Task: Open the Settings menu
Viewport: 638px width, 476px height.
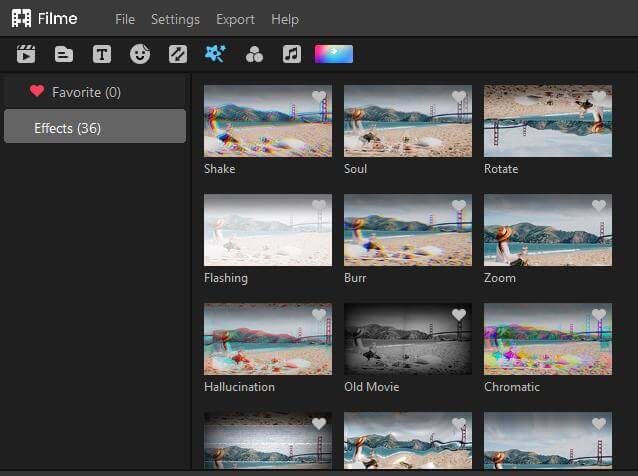Action: [x=175, y=19]
